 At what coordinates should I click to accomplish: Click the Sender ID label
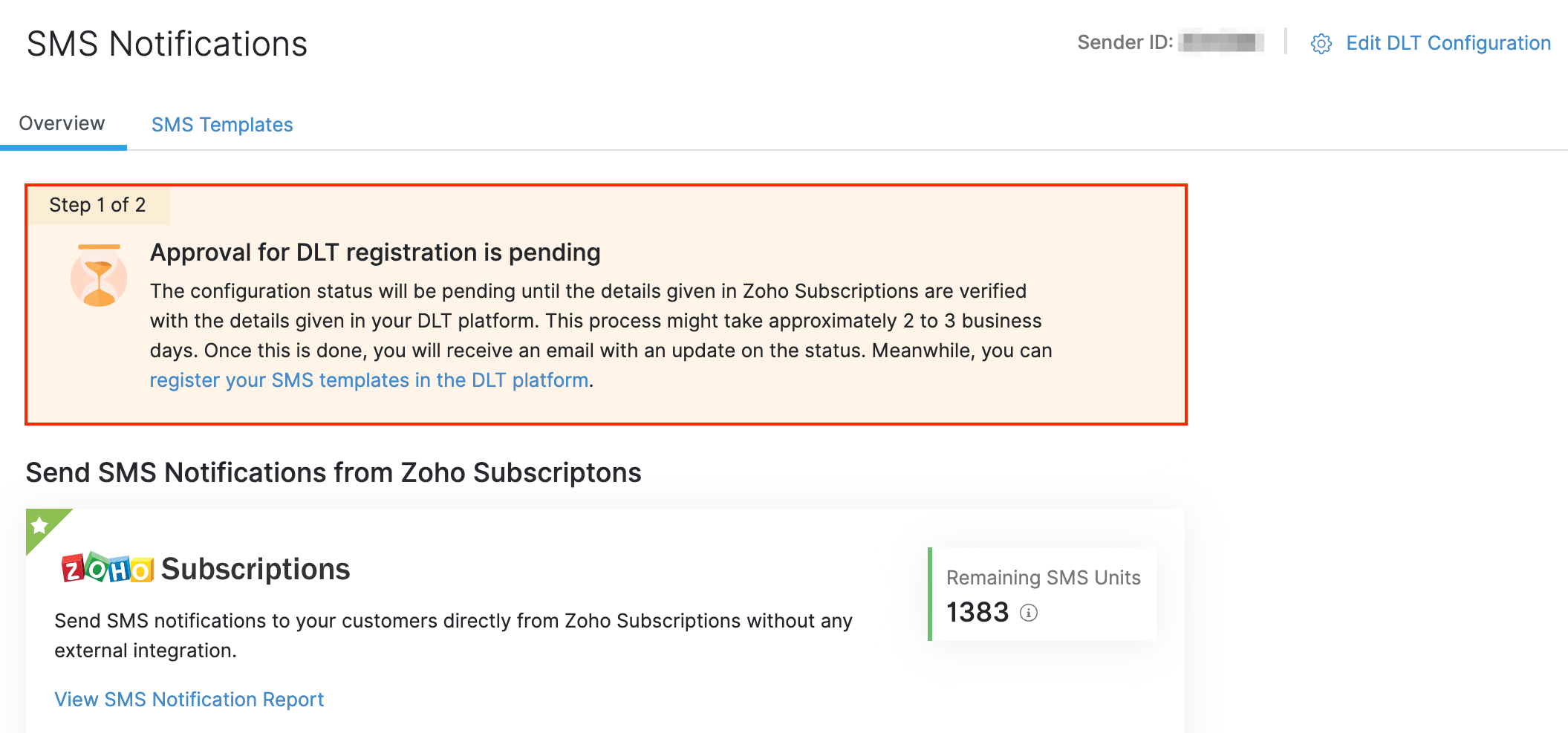pos(1125,42)
